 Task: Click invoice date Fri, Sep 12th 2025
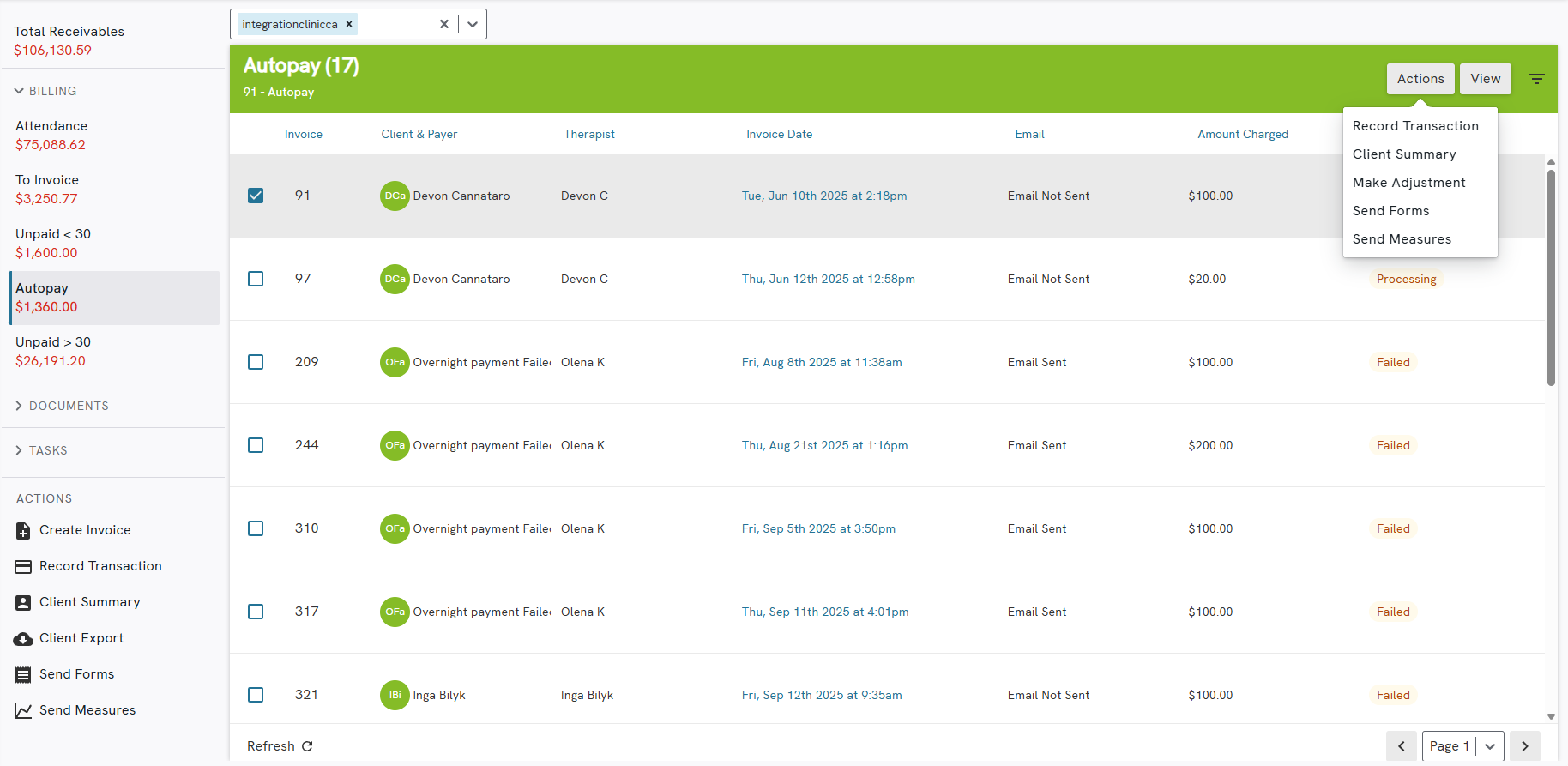(822, 696)
